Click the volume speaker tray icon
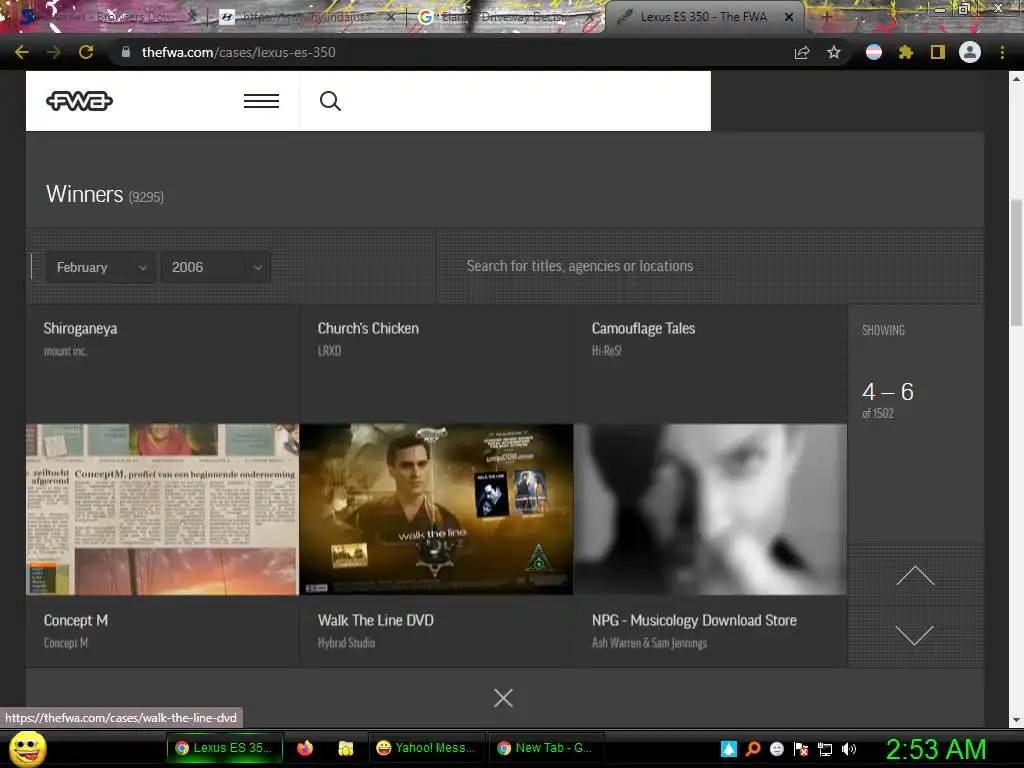This screenshot has width=1024, height=768. (849, 749)
